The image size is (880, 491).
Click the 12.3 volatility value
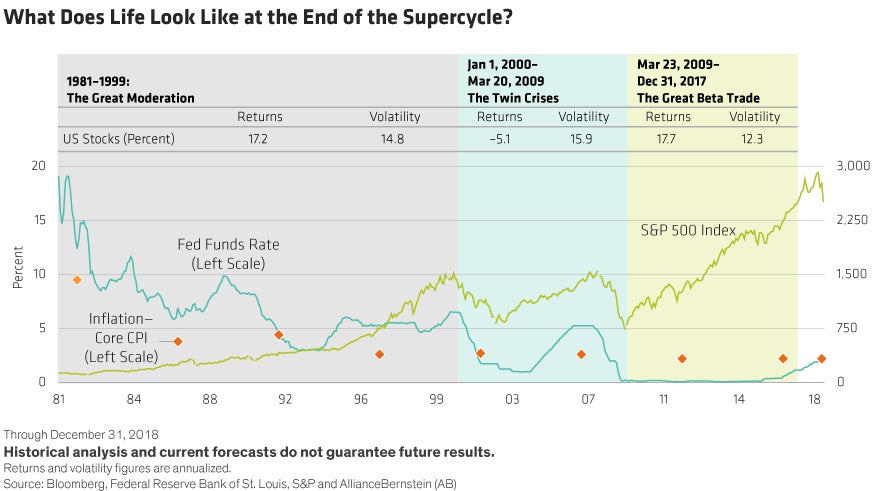[752, 139]
